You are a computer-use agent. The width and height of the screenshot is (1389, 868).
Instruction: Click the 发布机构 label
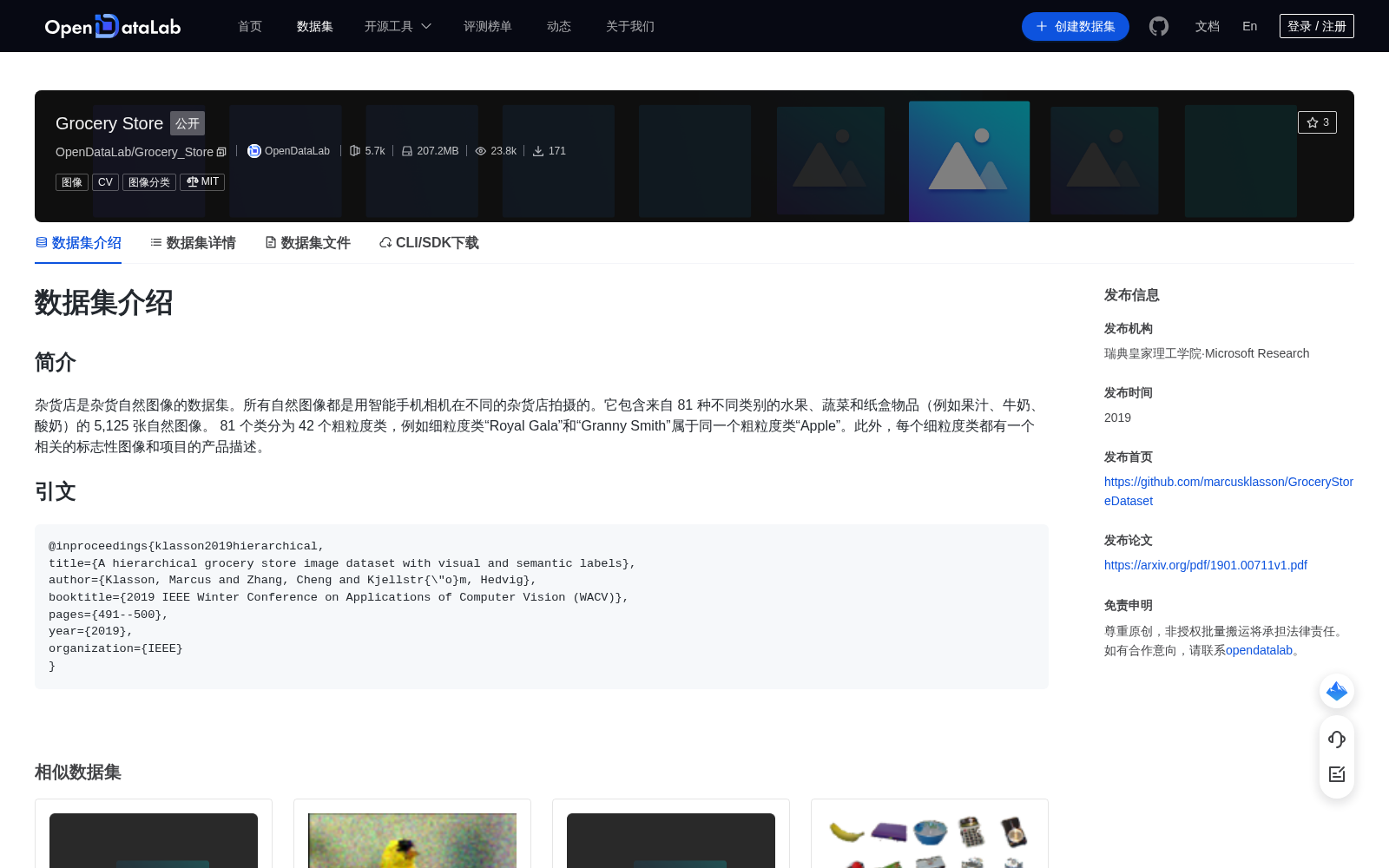click(x=1129, y=329)
